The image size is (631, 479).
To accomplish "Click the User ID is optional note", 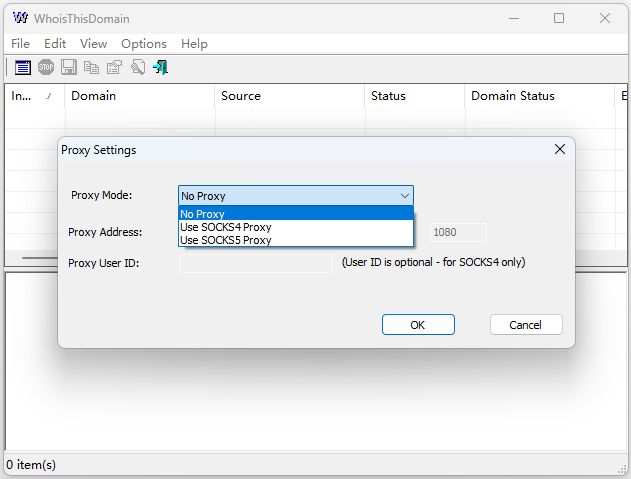I will click(433, 262).
